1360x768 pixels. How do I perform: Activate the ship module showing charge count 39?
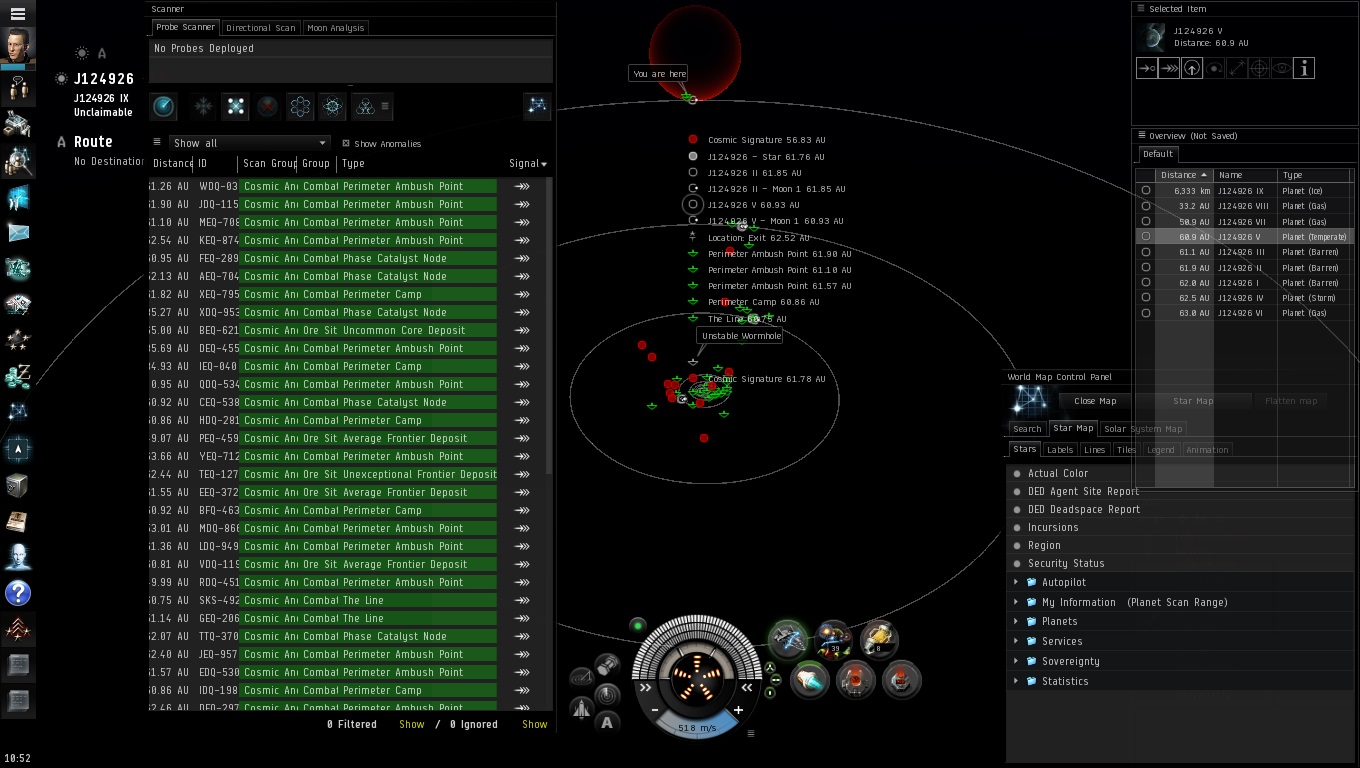[x=833, y=639]
